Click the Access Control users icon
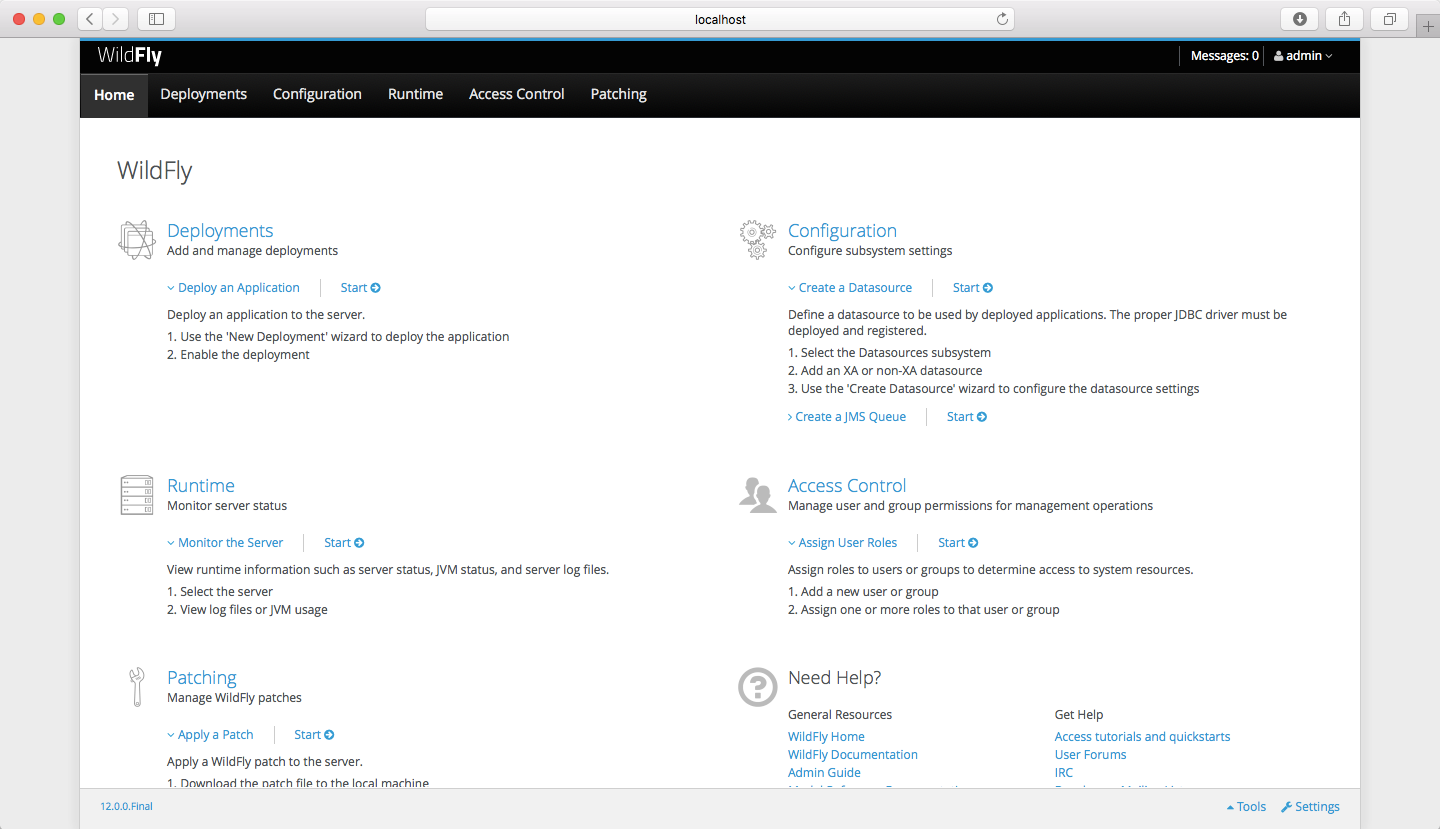Image resolution: width=1440 pixels, height=829 pixels. pos(758,495)
